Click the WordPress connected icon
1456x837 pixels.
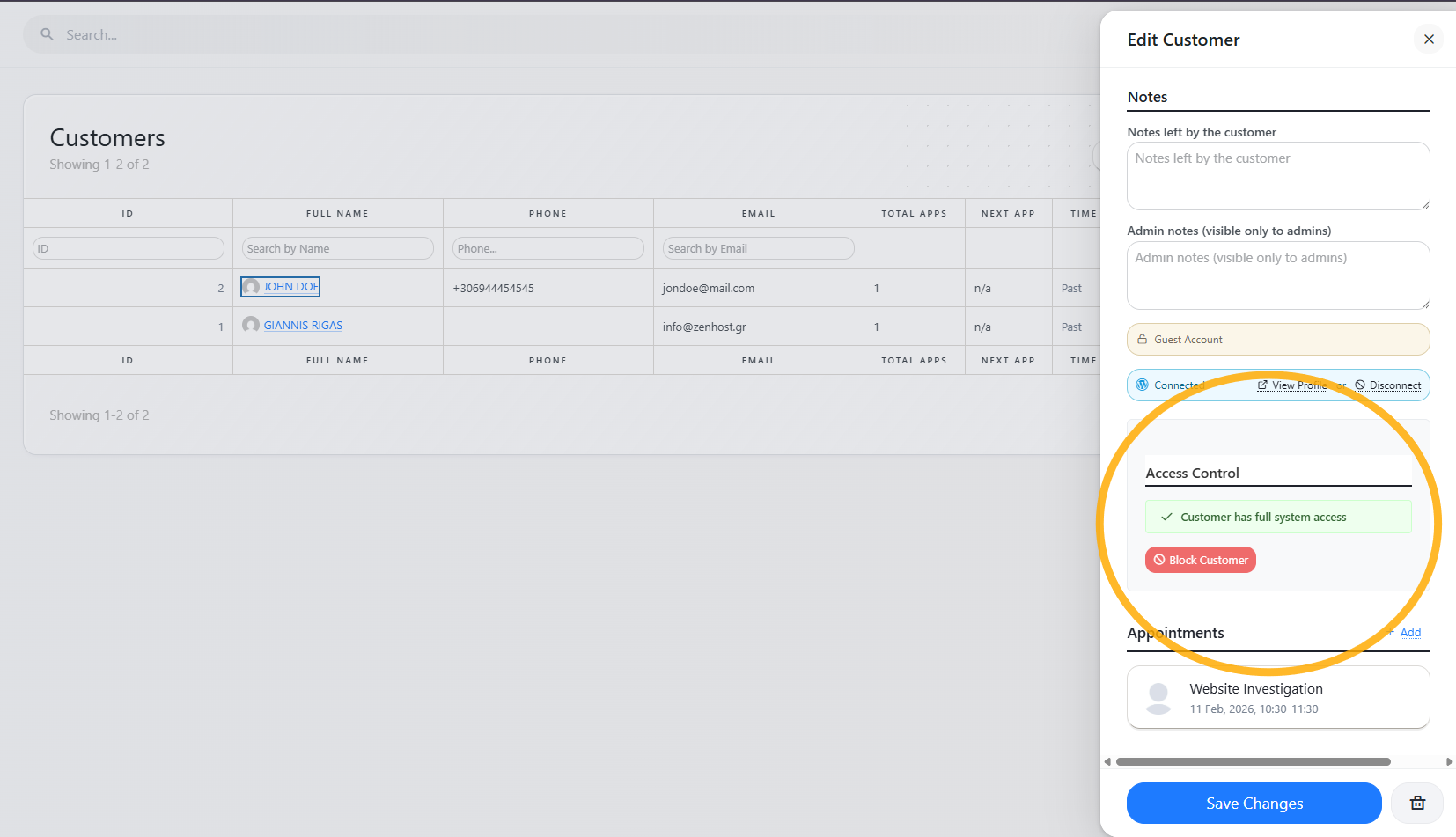click(x=1143, y=385)
